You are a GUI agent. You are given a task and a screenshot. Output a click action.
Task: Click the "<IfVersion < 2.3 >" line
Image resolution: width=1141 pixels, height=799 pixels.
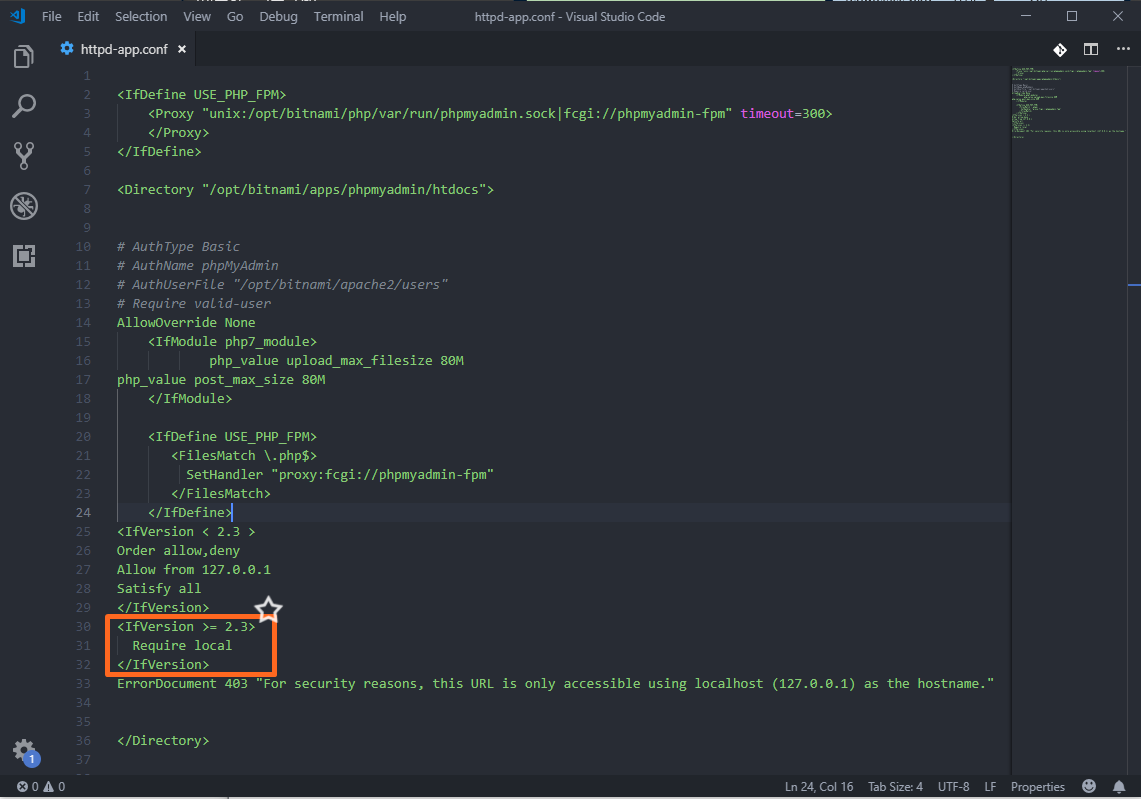click(186, 532)
